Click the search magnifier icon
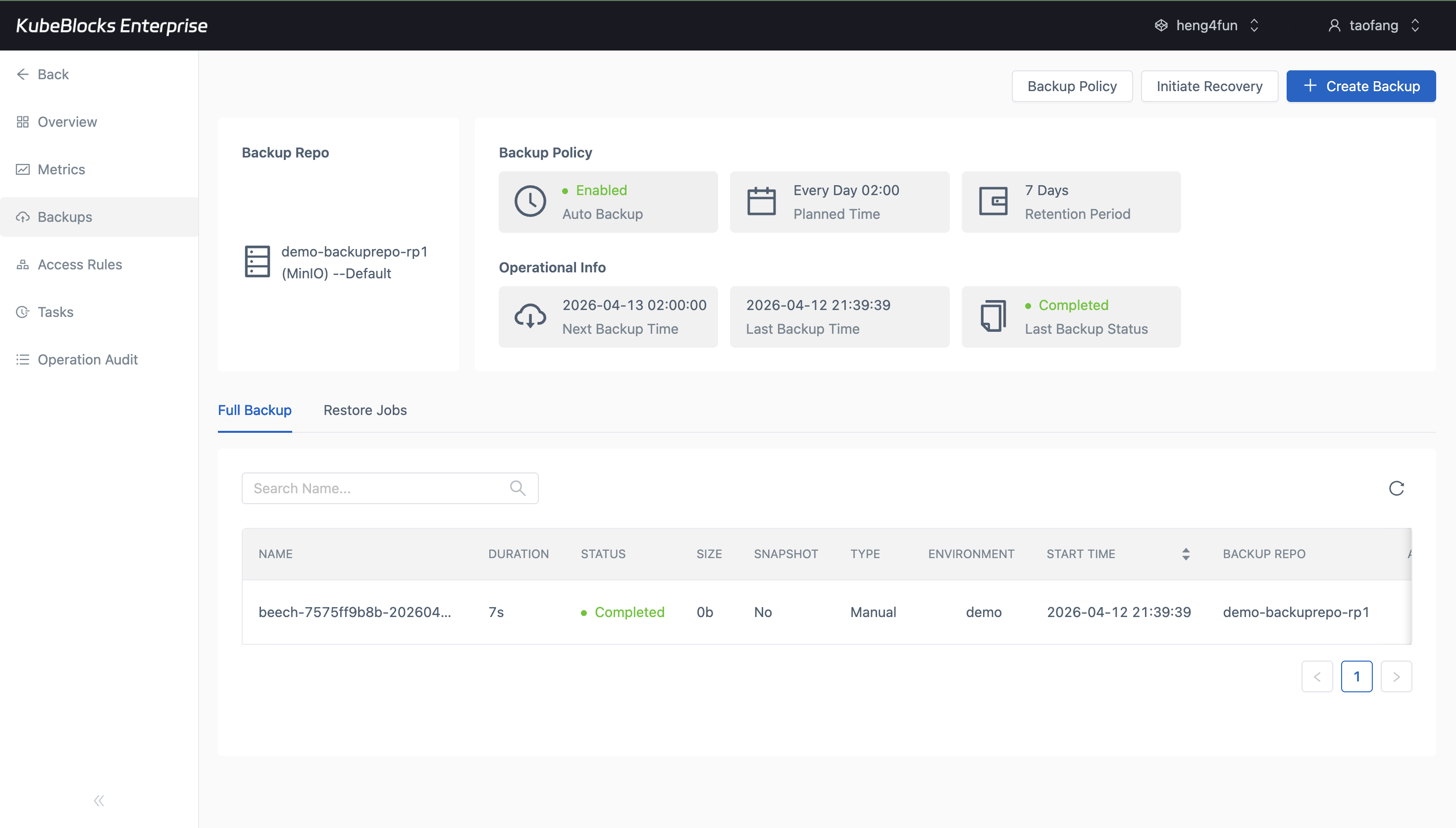 coord(518,488)
